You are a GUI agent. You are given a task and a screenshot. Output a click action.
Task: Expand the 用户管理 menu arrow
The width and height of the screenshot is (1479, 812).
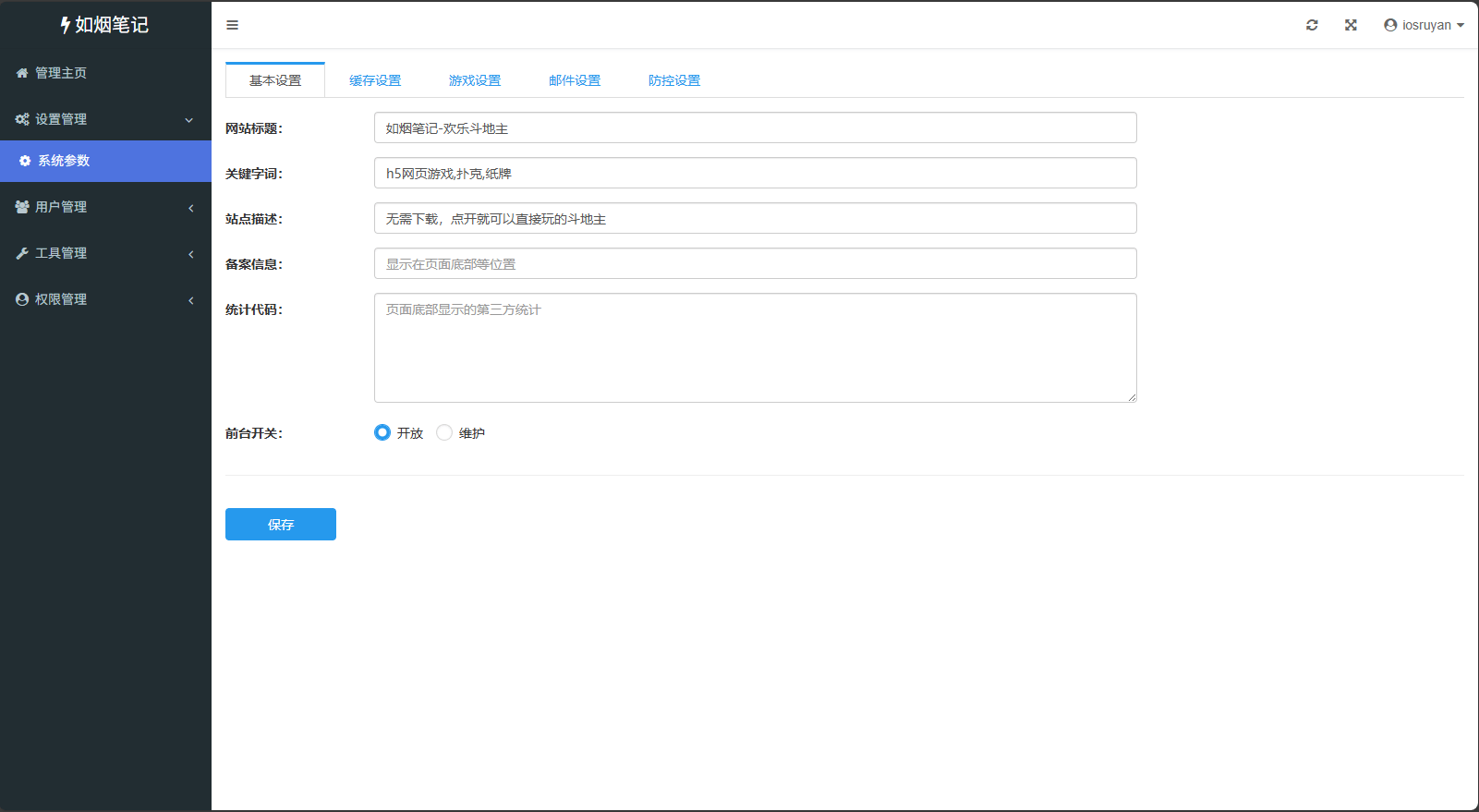click(191, 208)
